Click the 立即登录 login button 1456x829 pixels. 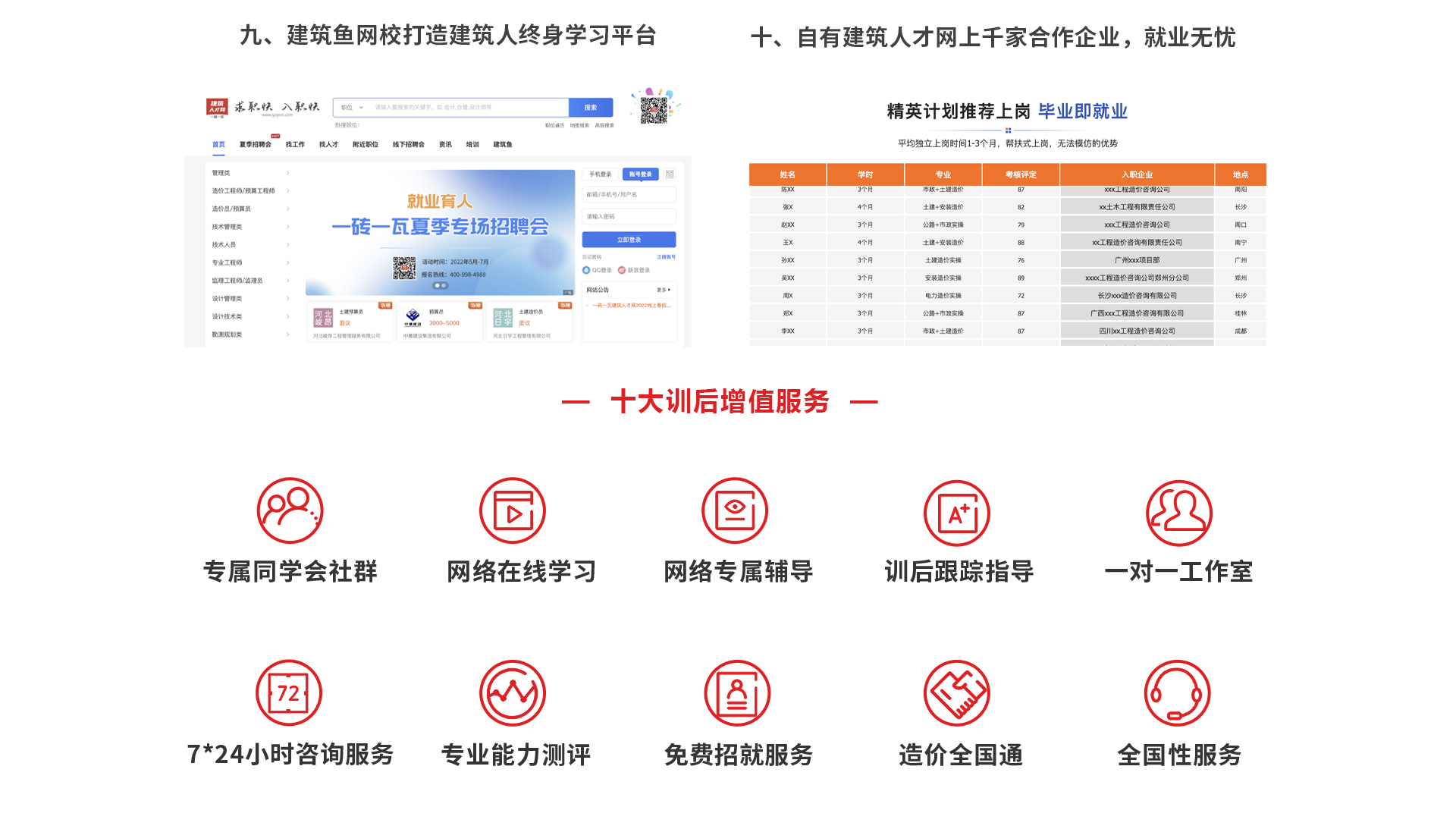click(629, 240)
